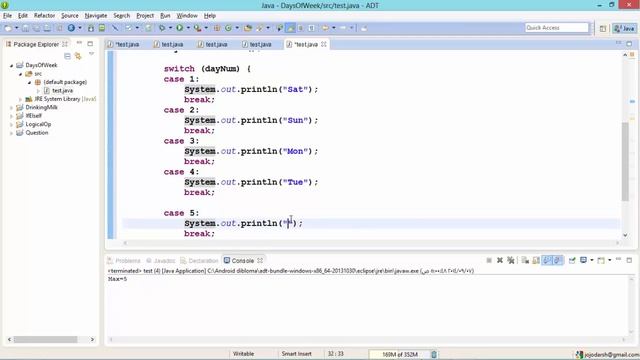Switch to the Javadoc tab
The image size is (640, 360).
(x=161, y=260)
